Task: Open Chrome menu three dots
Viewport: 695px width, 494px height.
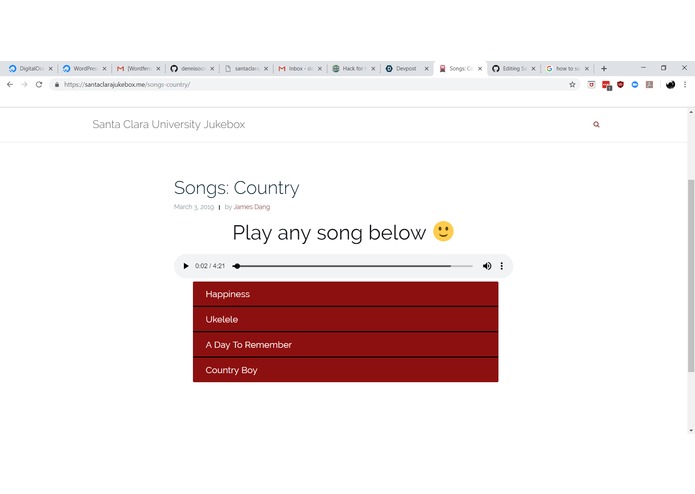Action: [x=685, y=84]
